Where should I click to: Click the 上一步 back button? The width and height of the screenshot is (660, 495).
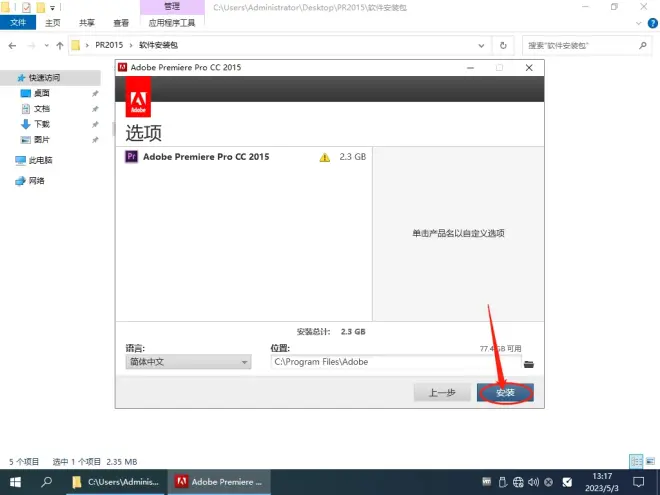[442, 393]
